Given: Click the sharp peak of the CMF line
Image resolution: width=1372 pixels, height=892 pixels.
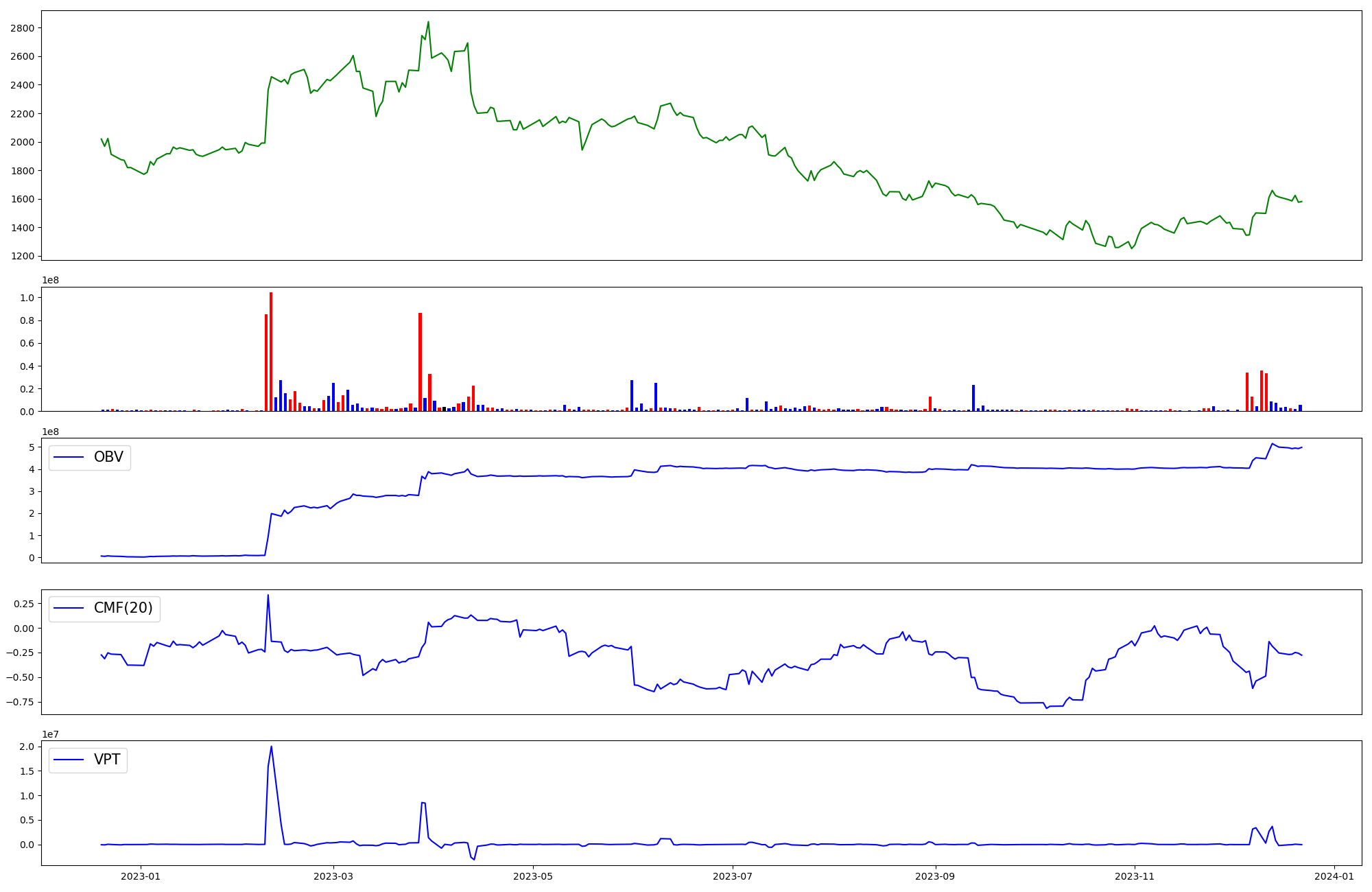Looking at the screenshot, I should click(268, 596).
